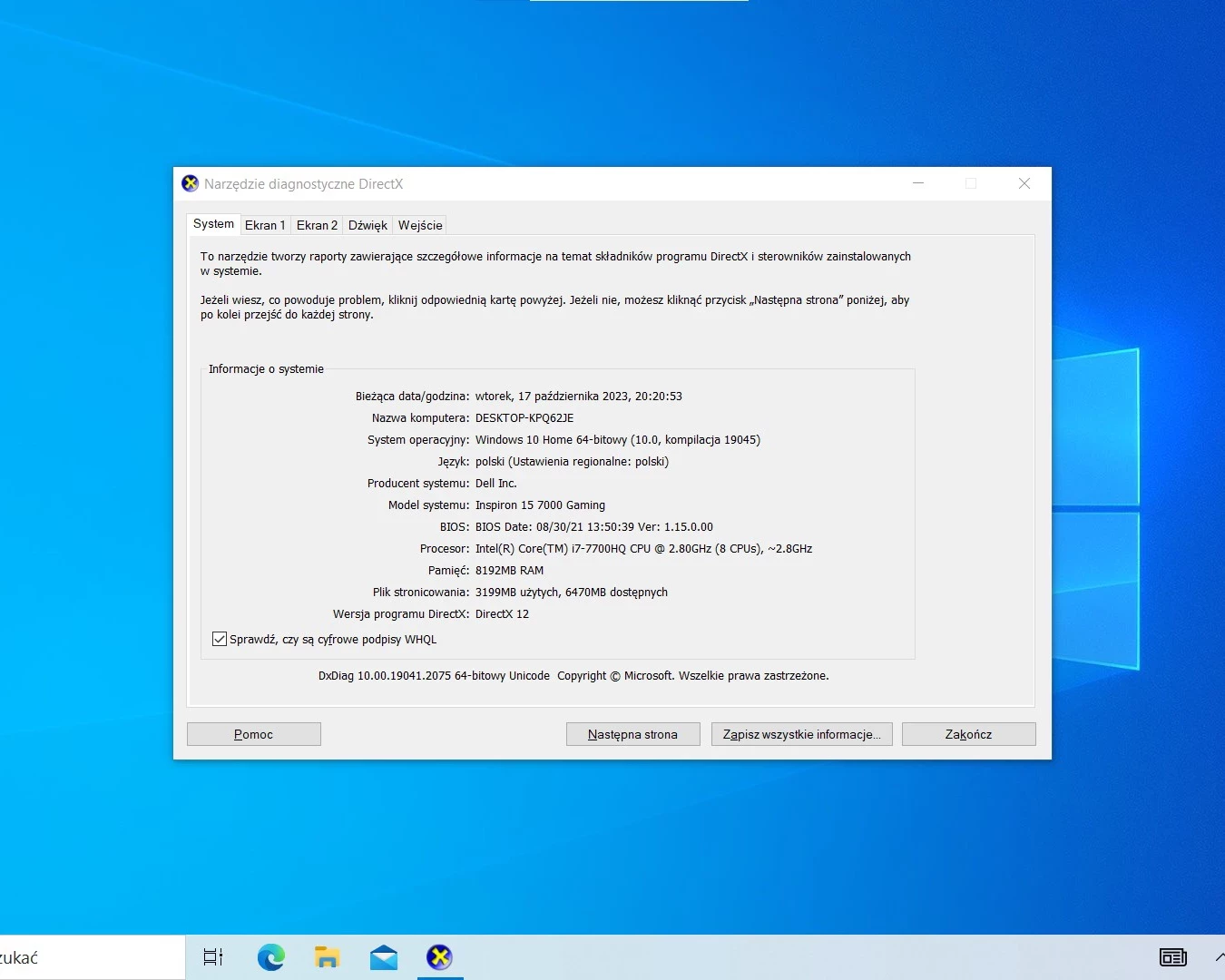Click the Narzędzie diagnostyczne DirectX title

point(303,184)
